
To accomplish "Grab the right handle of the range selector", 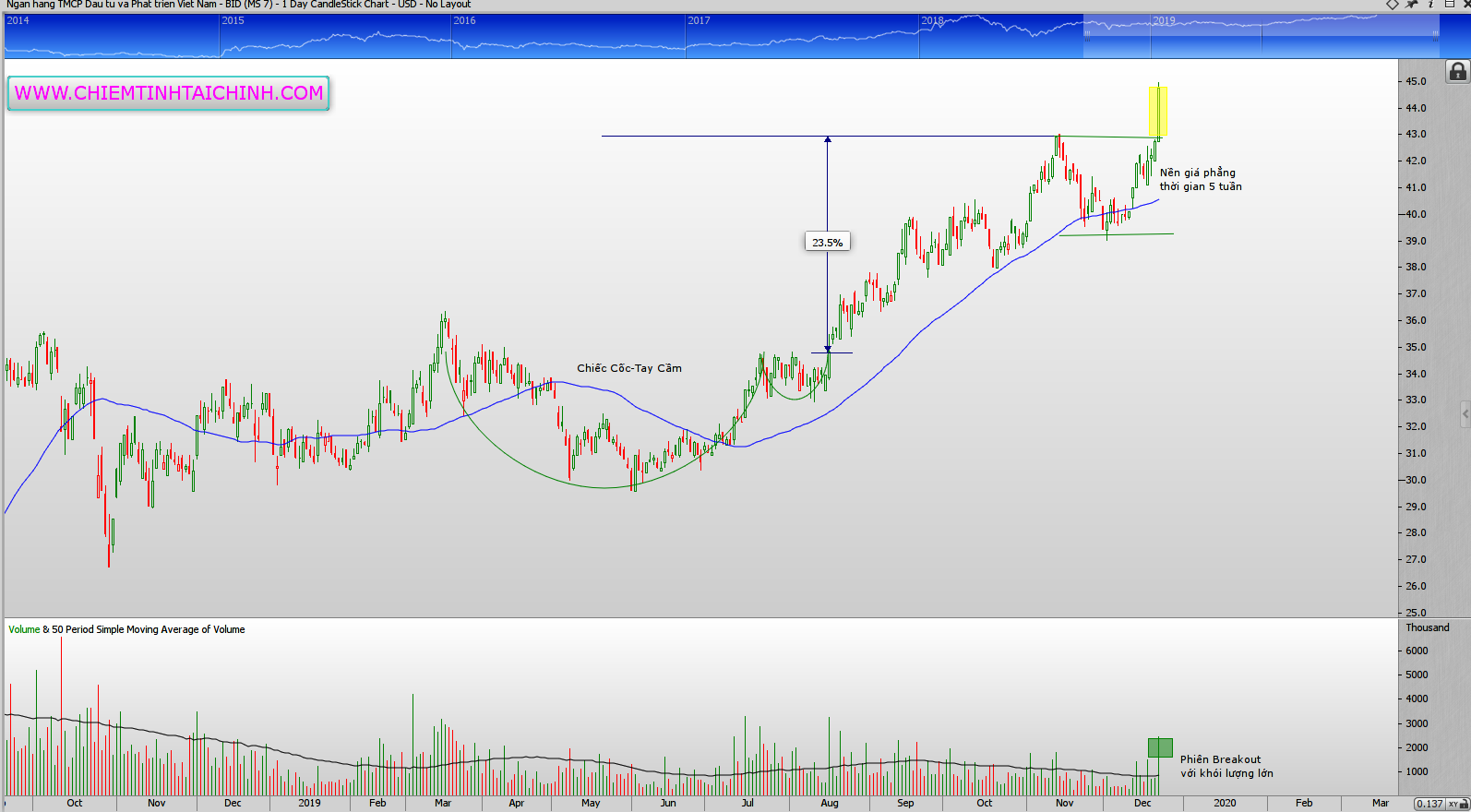I will (x=1435, y=36).
